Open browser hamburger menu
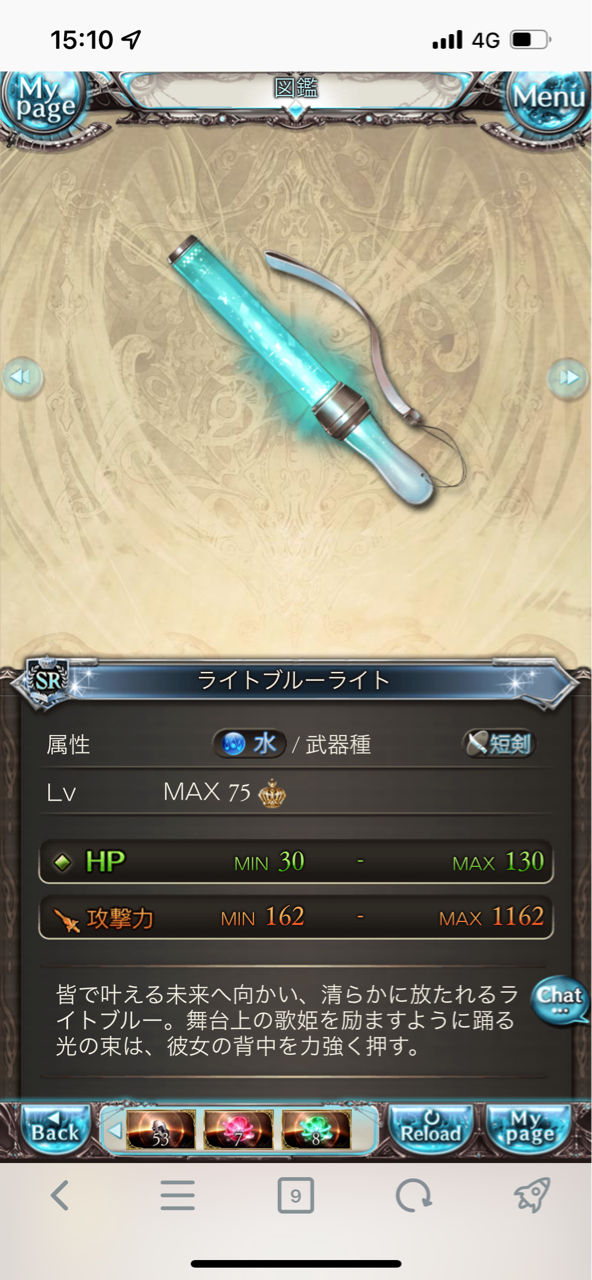Viewport: 592px width, 1280px height. click(x=178, y=1195)
